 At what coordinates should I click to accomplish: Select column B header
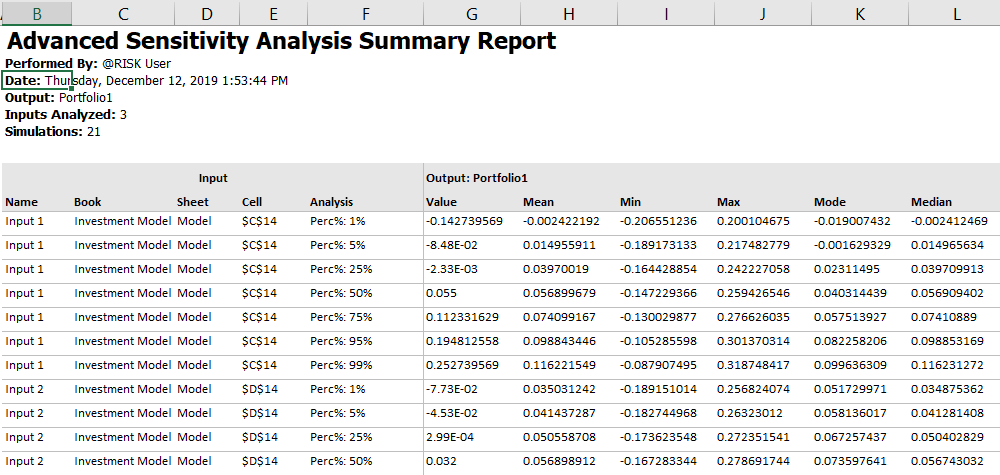tap(37, 13)
